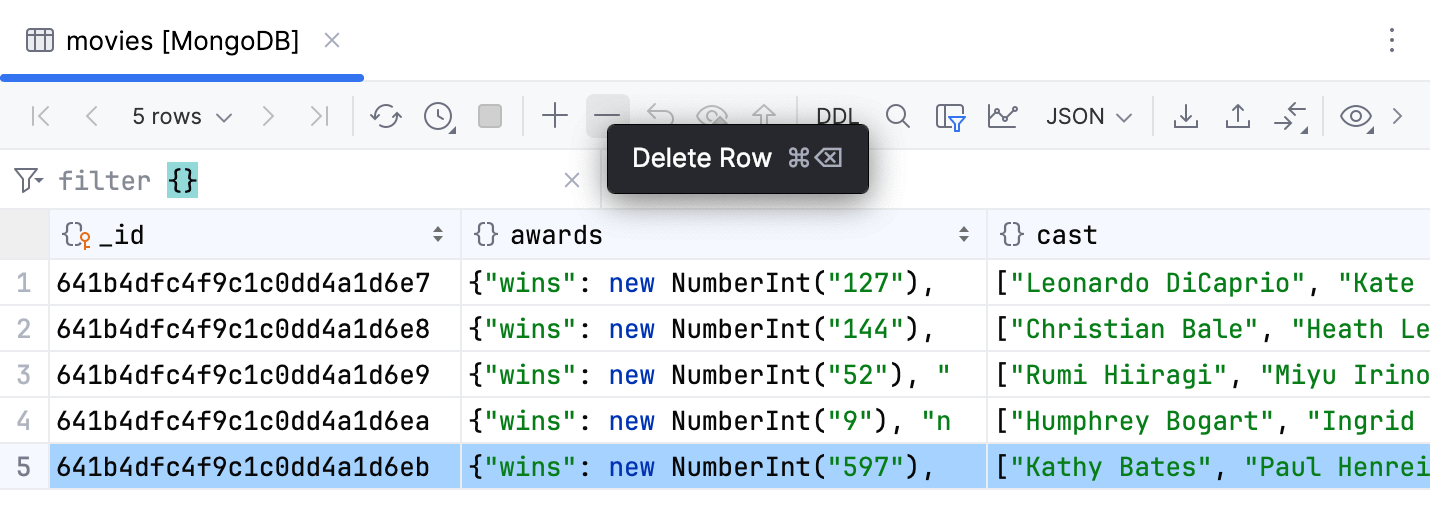Open the JSON format dropdown
This screenshot has height=510, width=1430.
tap(1089, 117)
